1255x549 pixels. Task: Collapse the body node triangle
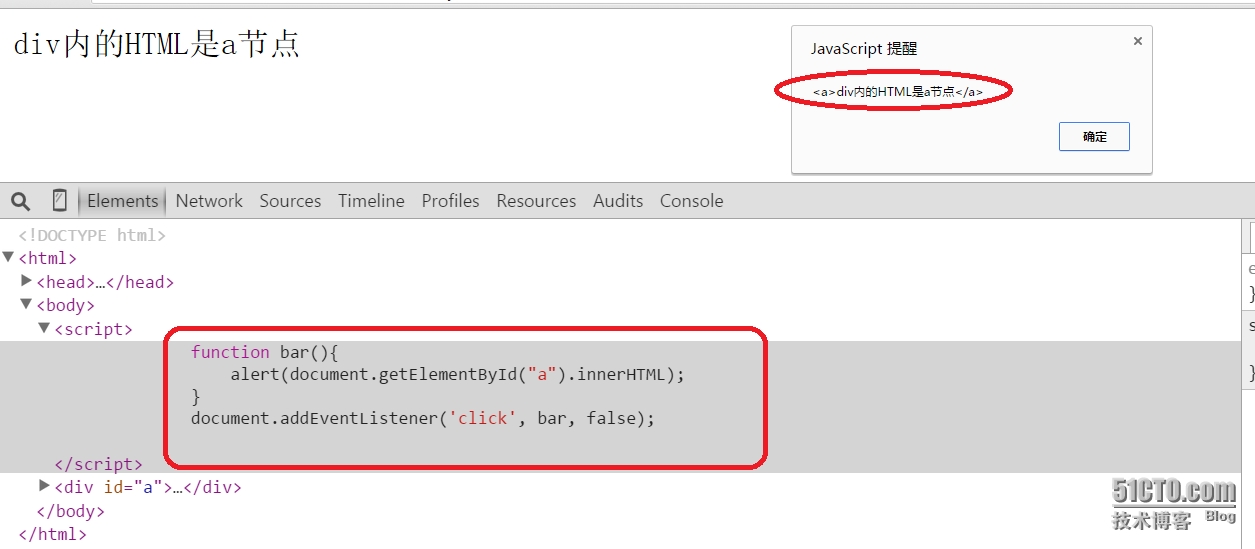(27, 304)
